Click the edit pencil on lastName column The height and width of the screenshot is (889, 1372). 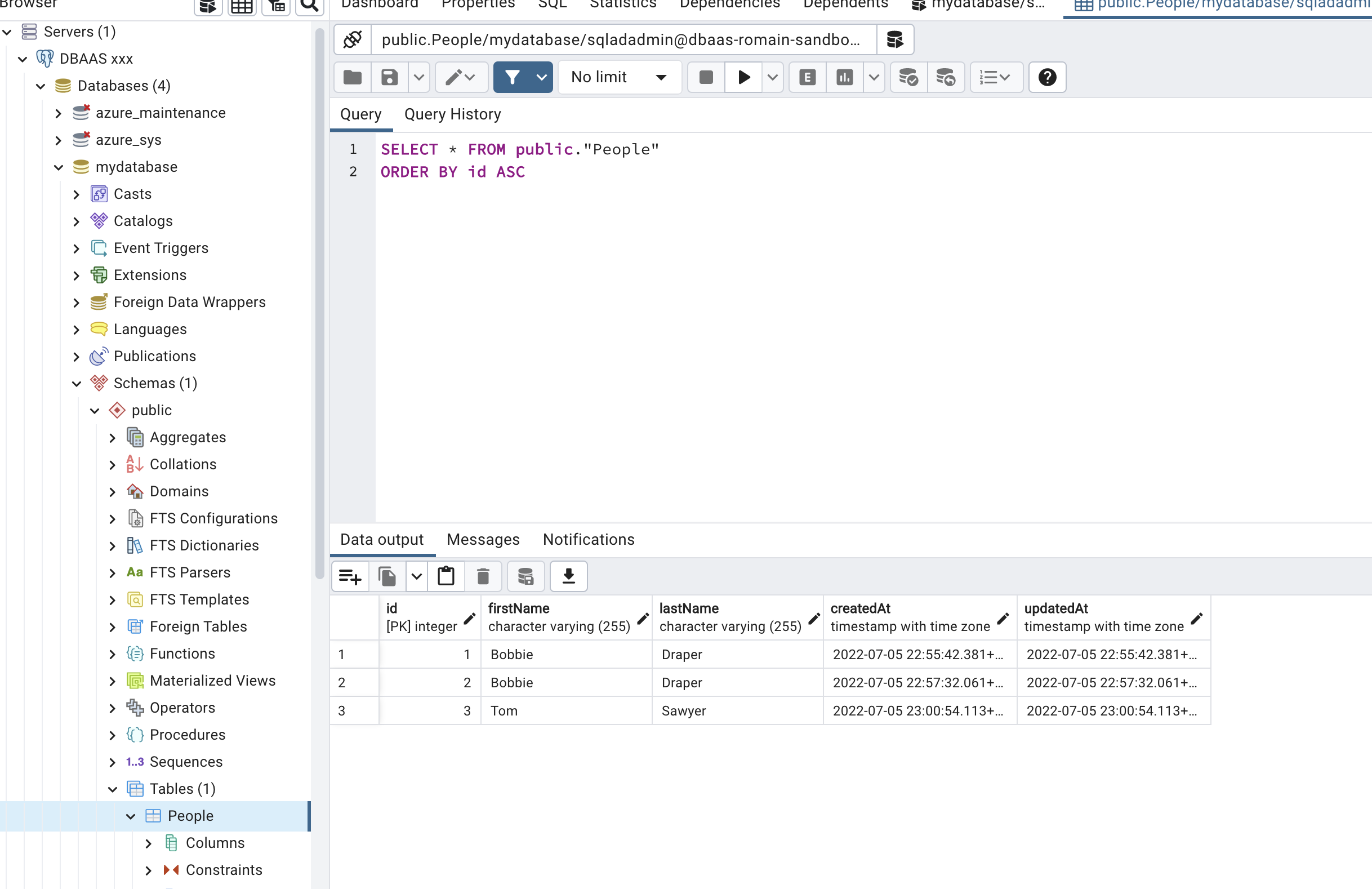[814, 619]
